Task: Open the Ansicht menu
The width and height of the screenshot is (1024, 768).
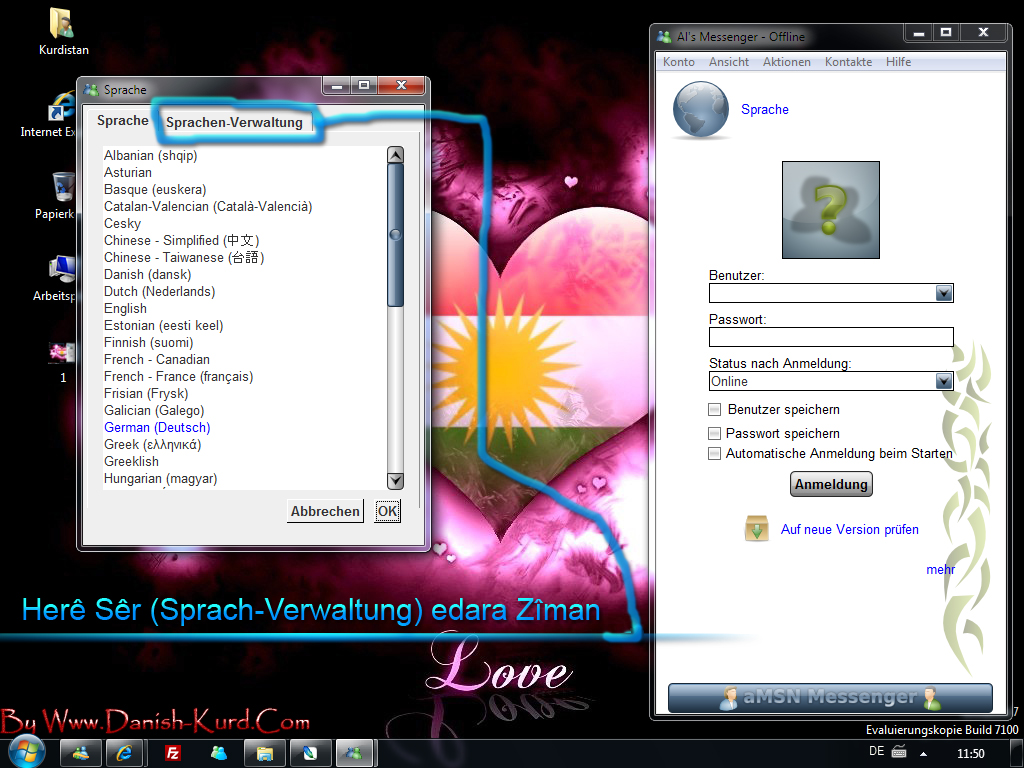Action: [x=729, y=61]
